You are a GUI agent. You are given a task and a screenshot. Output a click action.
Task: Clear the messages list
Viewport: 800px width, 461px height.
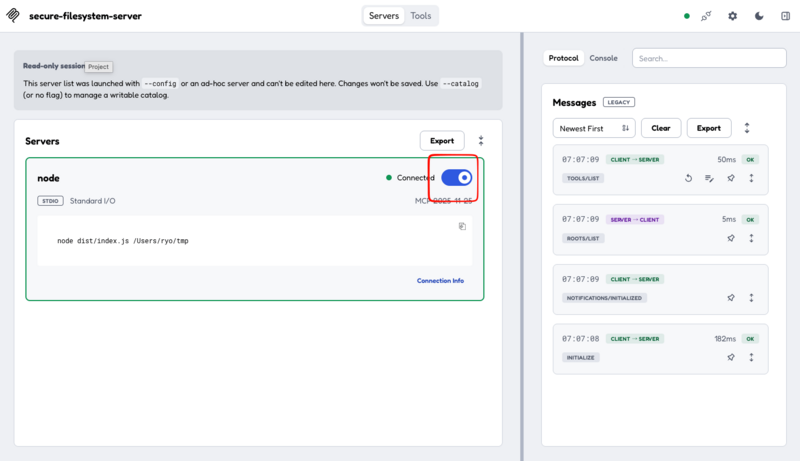(661, 128)
